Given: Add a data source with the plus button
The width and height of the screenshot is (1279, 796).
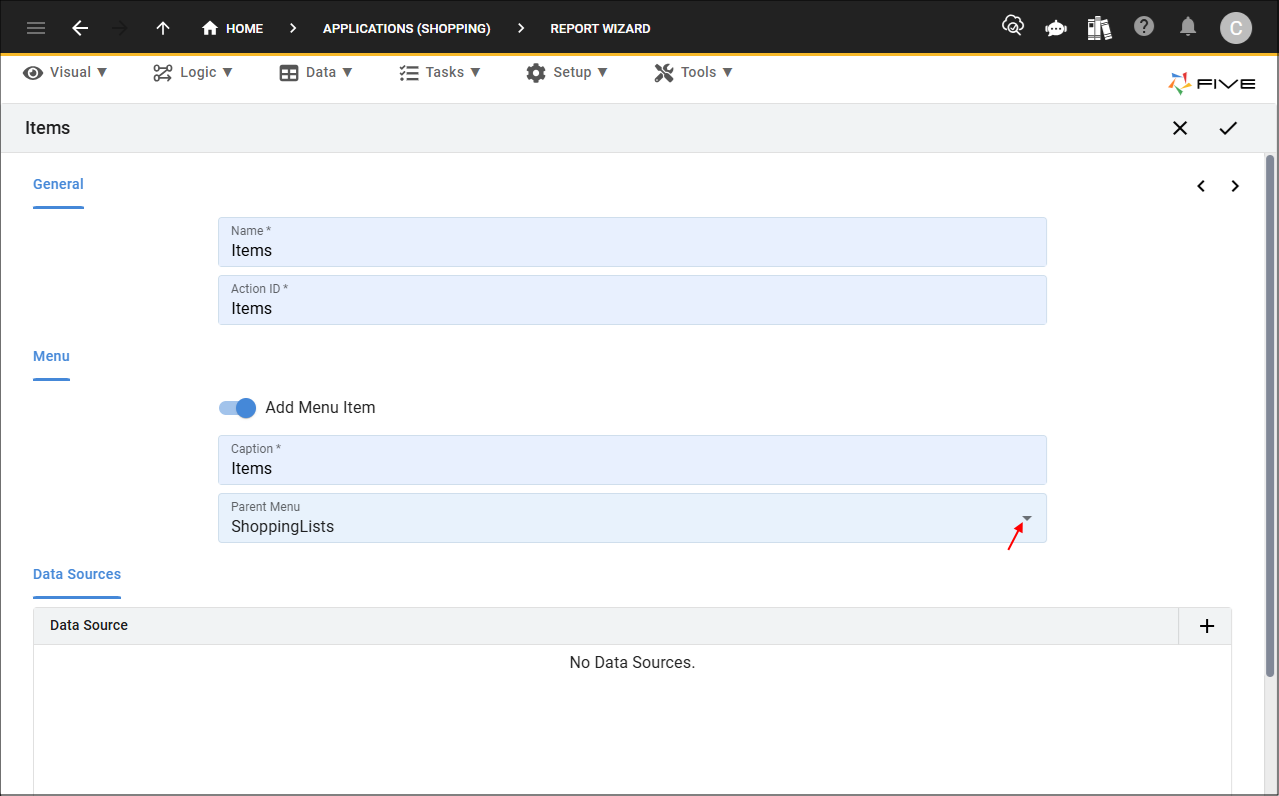Looking at the screenshot, I should 1207,626.
